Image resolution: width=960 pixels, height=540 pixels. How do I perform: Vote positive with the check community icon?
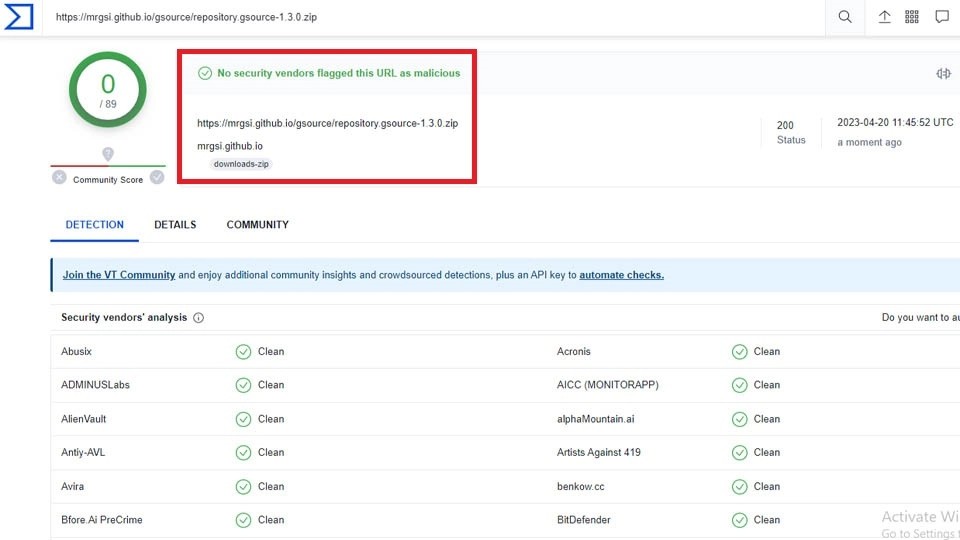[x=157, y=178]
